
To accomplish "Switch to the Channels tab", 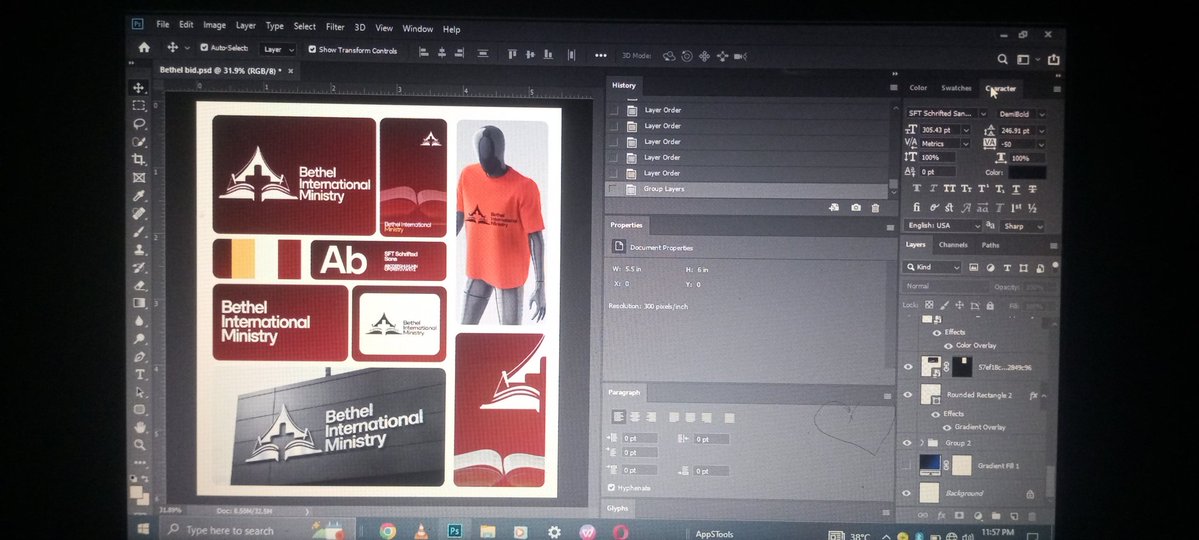I will 953,245.
